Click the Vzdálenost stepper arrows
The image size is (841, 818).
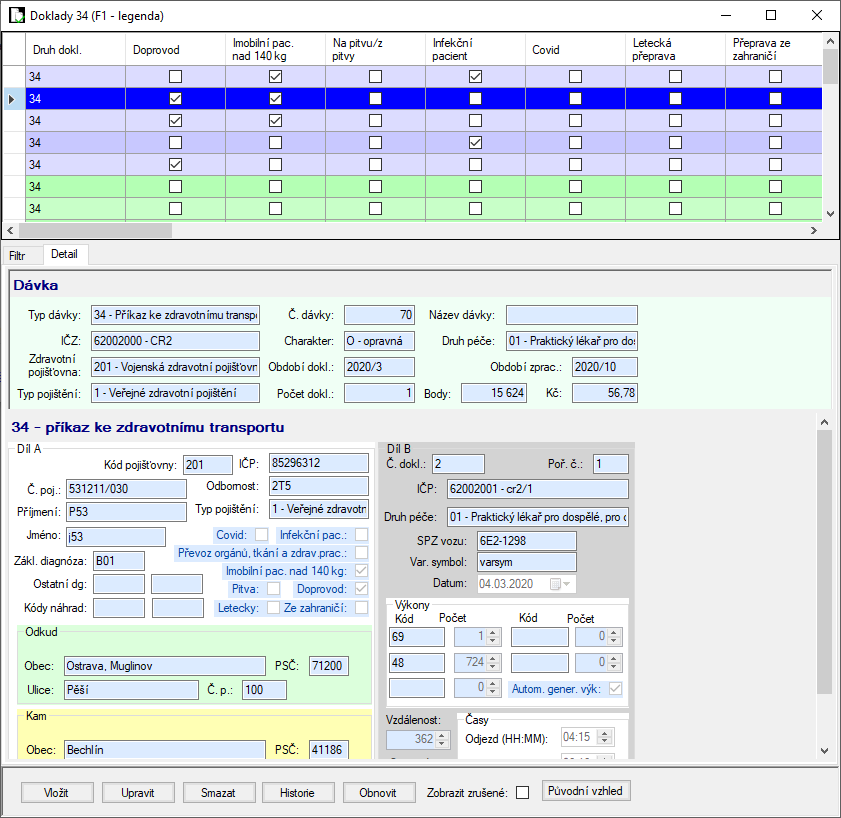pyautogui.click(x=443, y=739)
